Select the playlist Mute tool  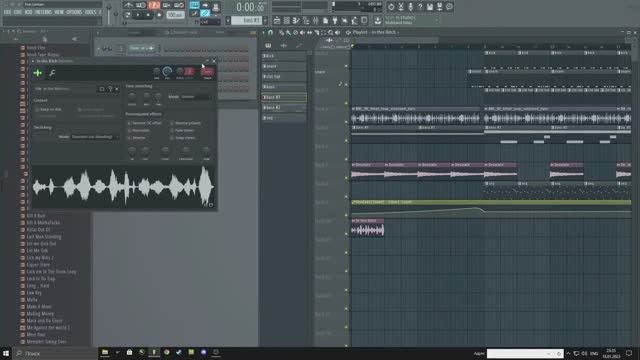(302, 32)
